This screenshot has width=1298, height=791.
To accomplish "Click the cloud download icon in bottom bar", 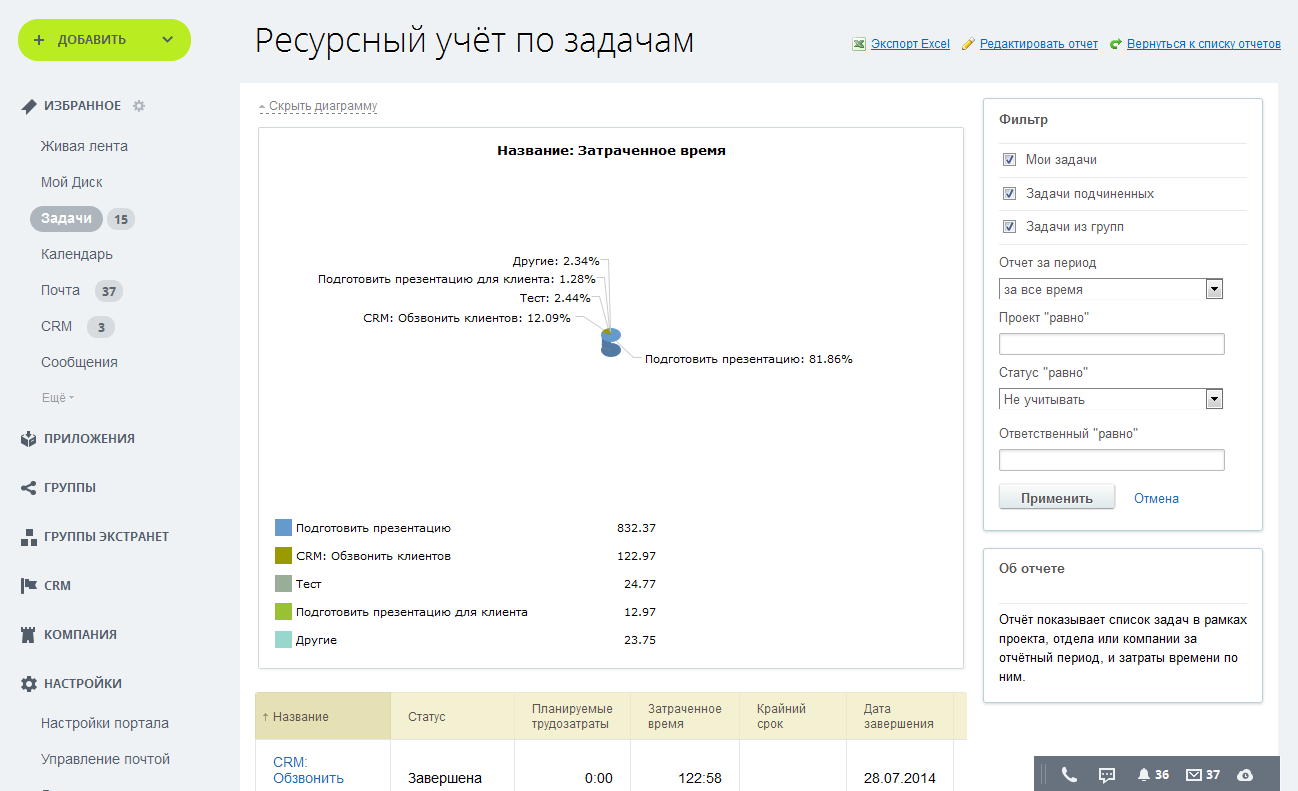I will (x=1245, y=774).
